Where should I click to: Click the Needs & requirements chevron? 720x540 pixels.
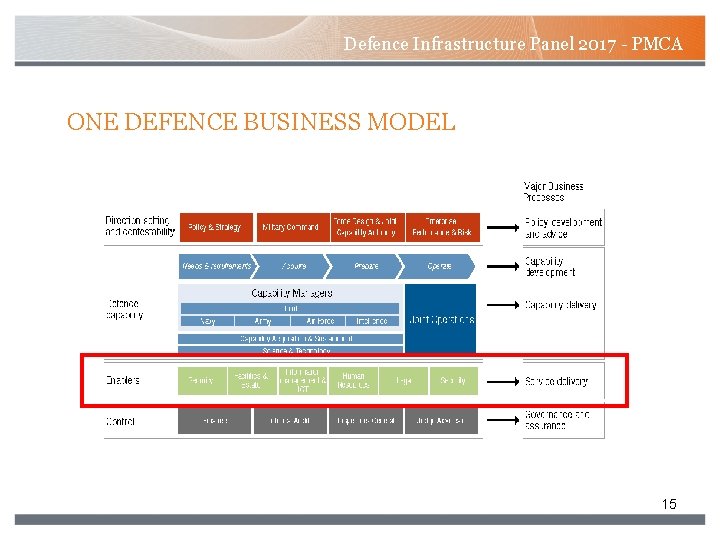[x=216, y=266]
